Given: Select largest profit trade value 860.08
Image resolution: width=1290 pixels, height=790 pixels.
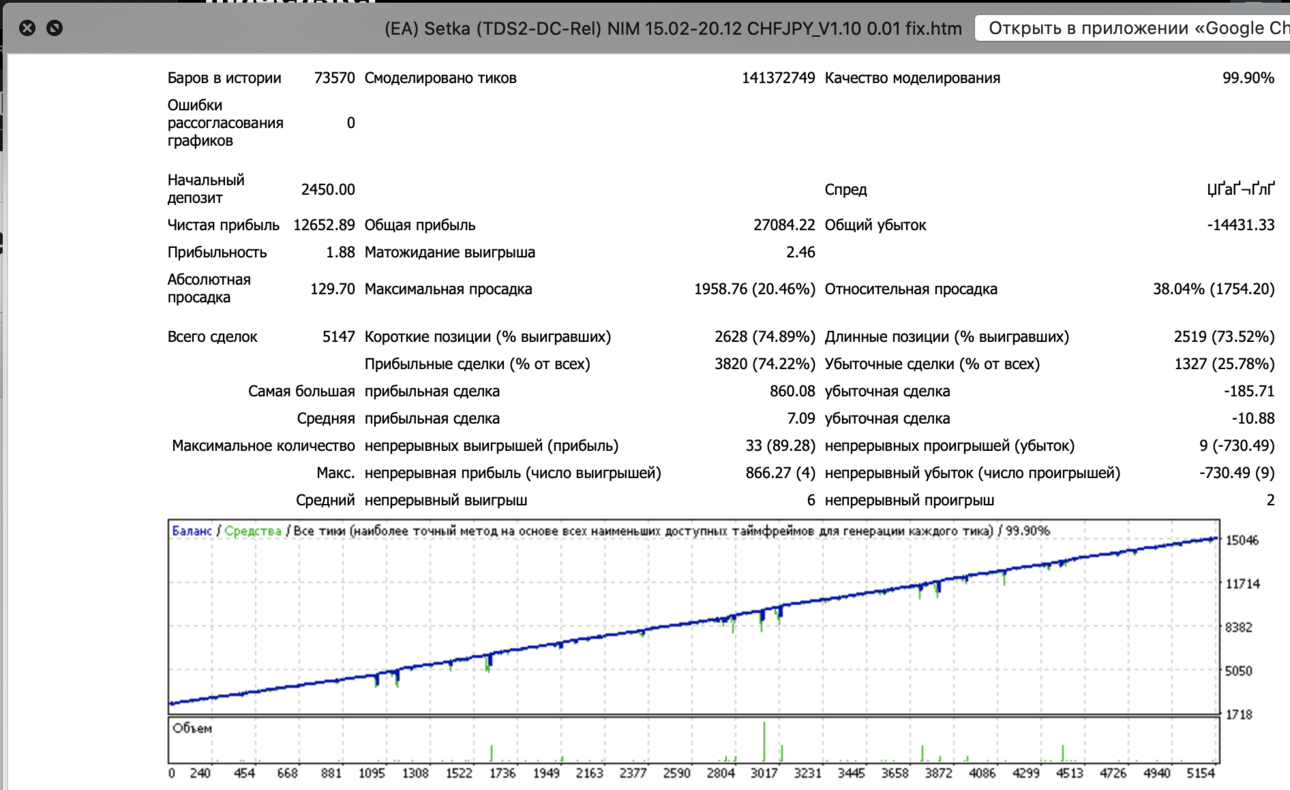Looking at the screenshot, I should [x=792, y=391].
